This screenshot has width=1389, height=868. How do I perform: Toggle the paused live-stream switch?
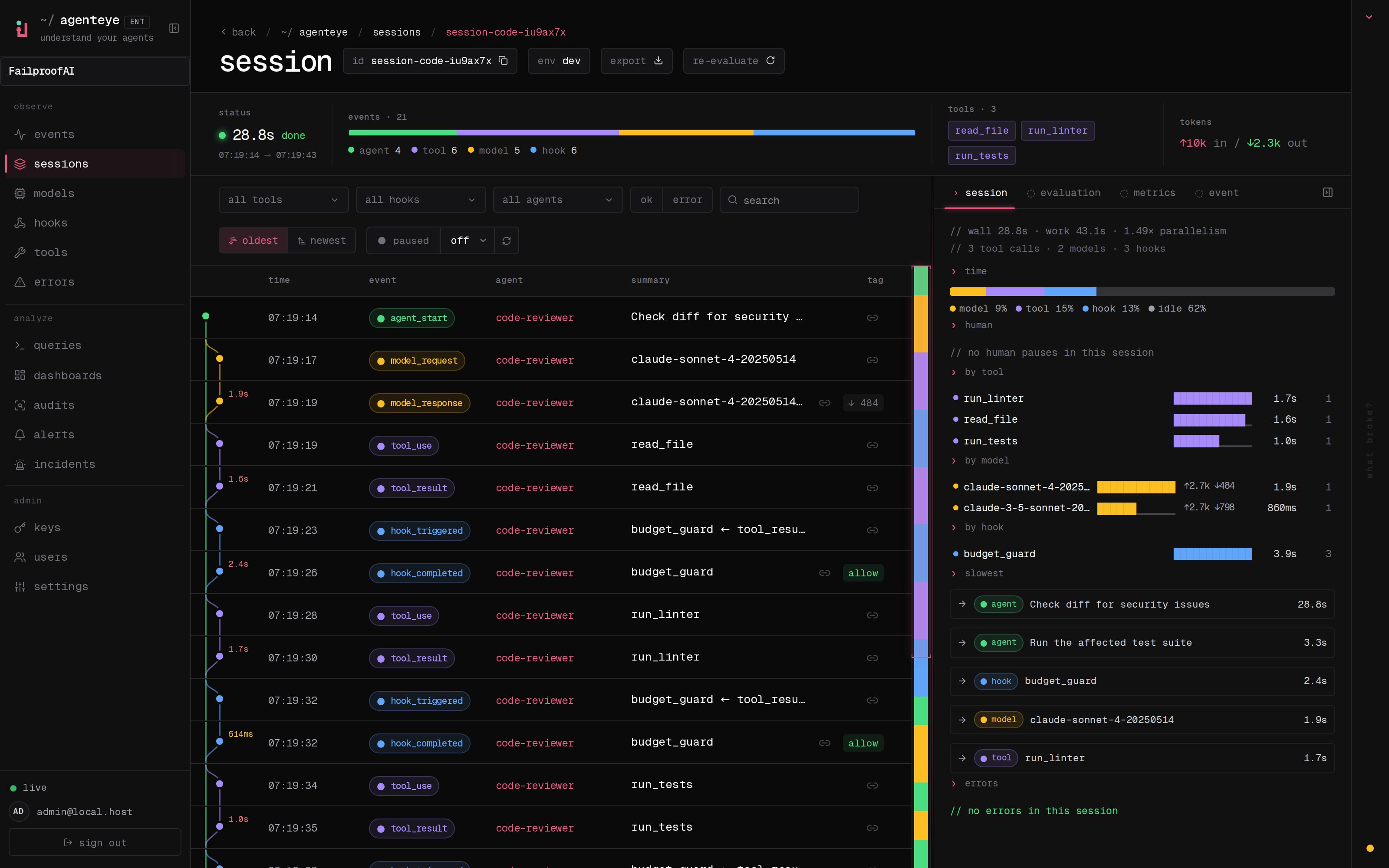(404, 240)
